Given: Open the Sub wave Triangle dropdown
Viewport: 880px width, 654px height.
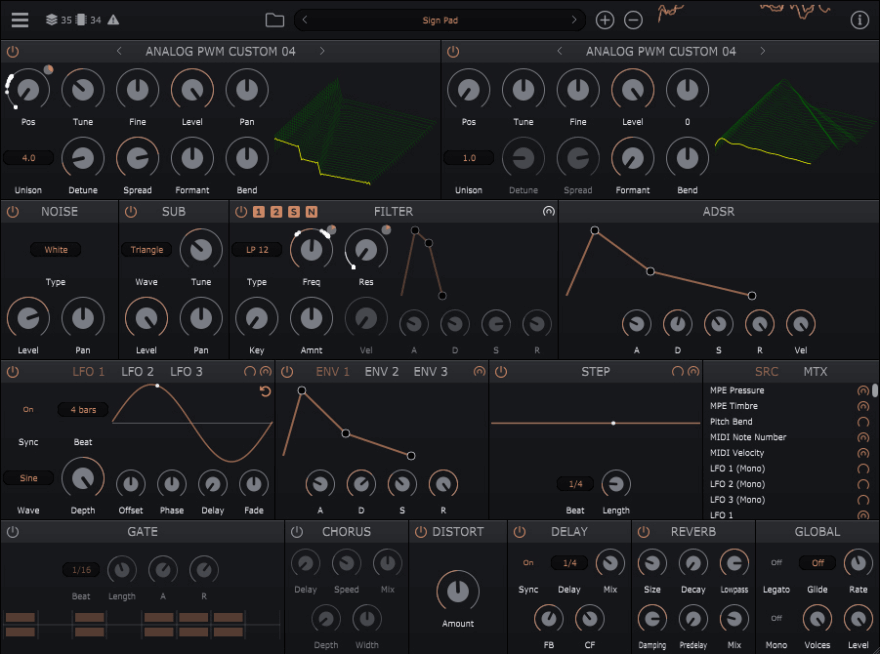Looking at the screenshot, I should 146,249.
